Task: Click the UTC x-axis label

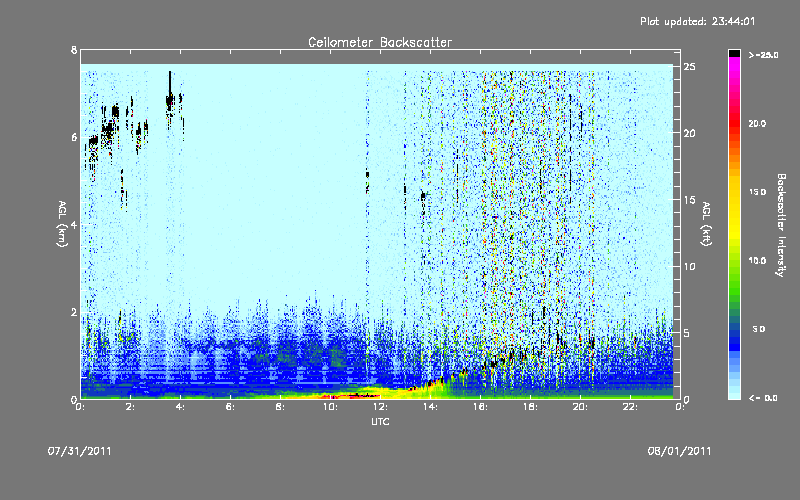Action: pos(380,421)
